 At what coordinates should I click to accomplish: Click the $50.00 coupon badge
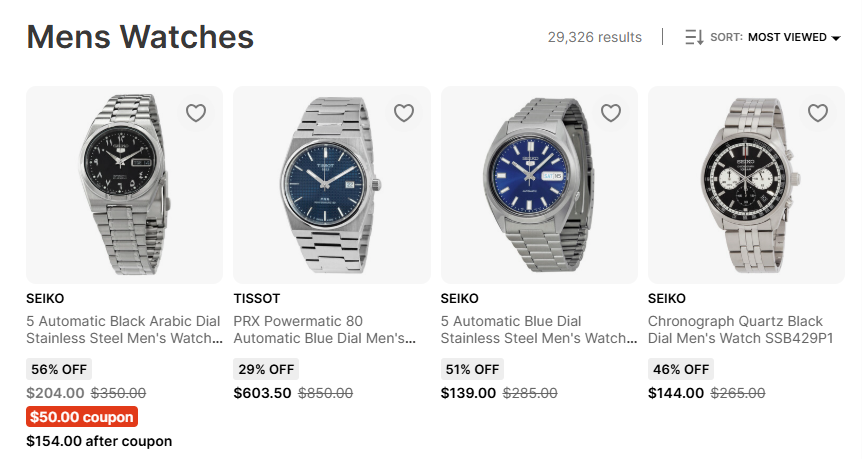click(x=82, y=417)
